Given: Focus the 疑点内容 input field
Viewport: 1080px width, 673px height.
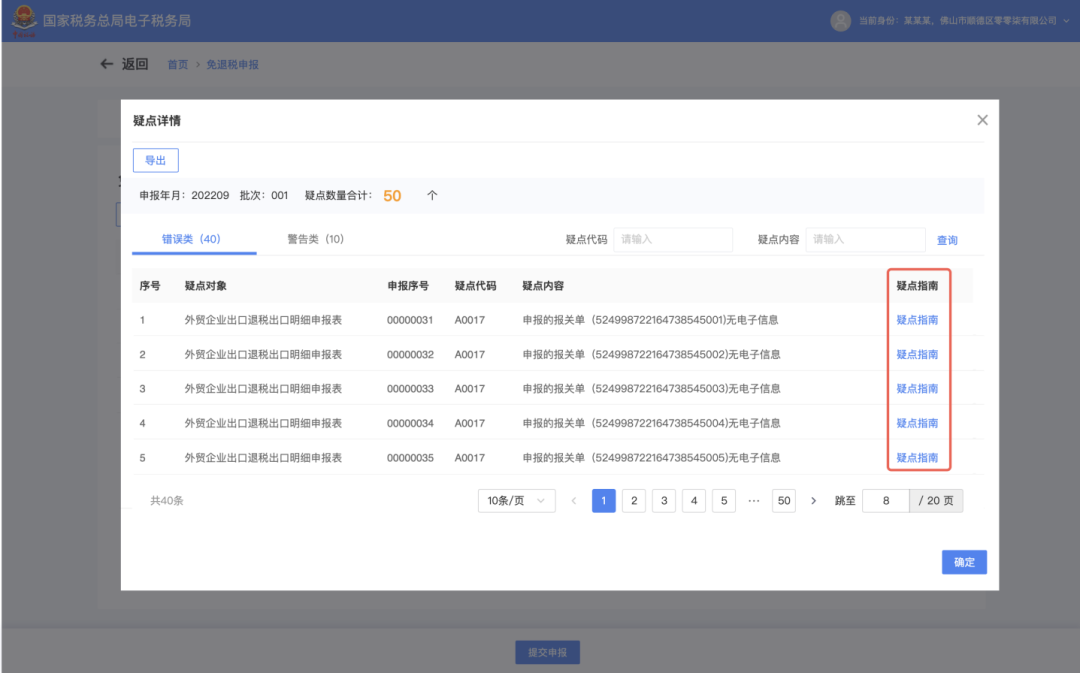Looking at the screenshot, I should 864,240.
